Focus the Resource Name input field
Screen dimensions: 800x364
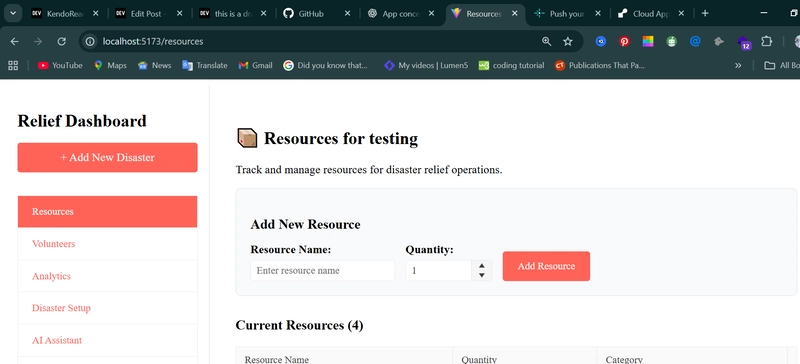pyautogui.click(x=322, y=271)
